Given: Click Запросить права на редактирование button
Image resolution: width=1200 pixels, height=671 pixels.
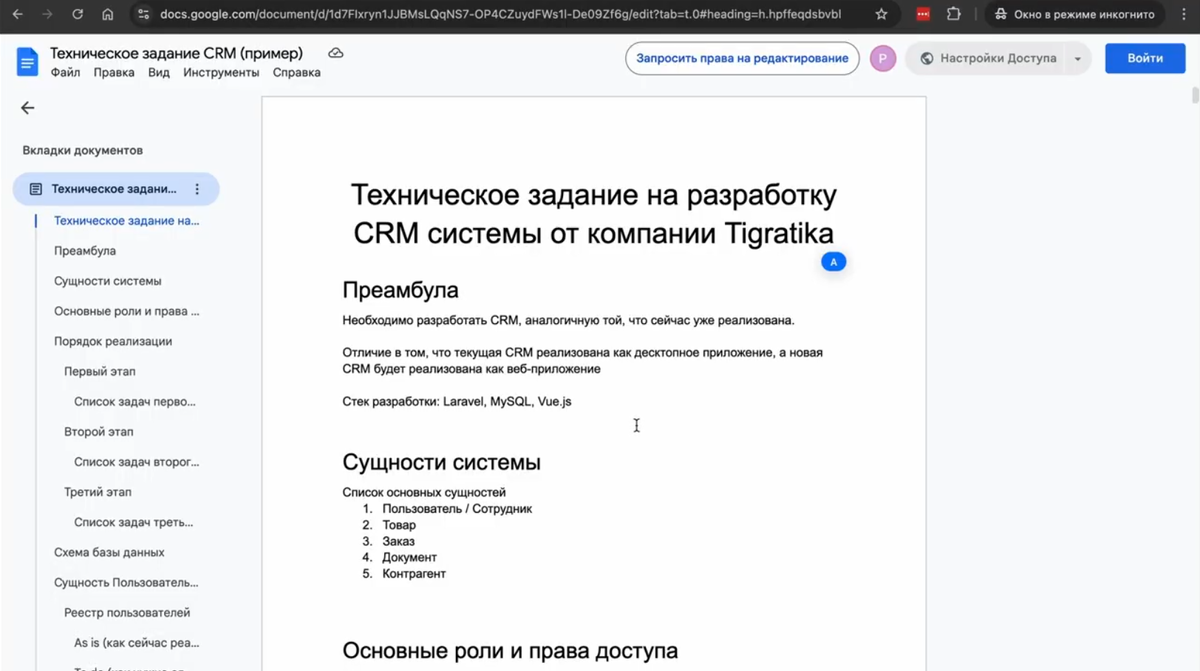Looking at the screenshot, I should (x=742, y=59).
